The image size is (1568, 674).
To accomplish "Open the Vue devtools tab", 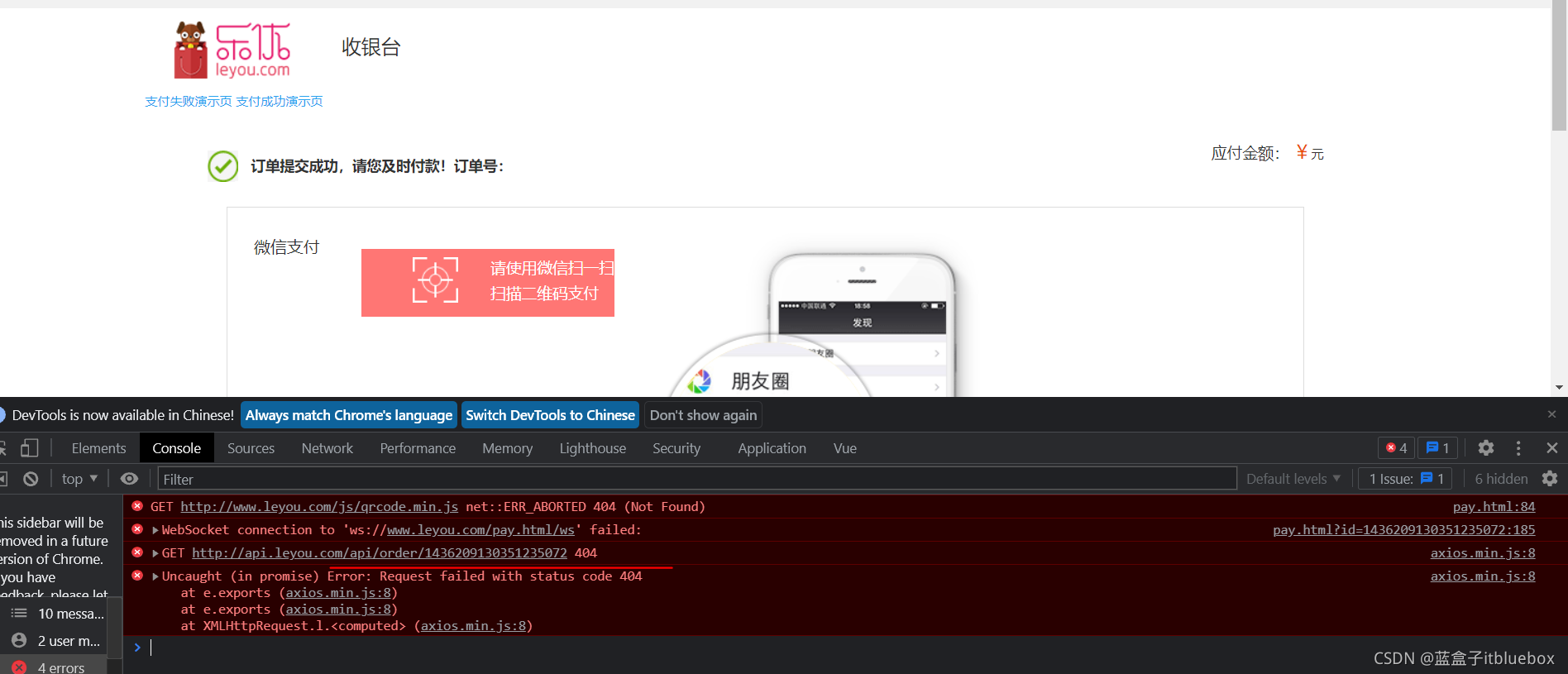I will [845, 448].
